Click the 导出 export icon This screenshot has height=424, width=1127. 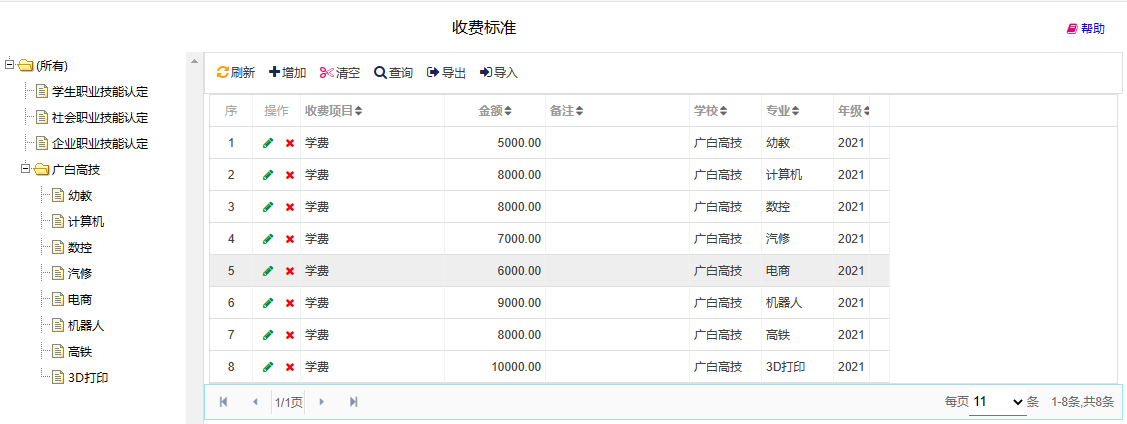click(x=433, y=73)
